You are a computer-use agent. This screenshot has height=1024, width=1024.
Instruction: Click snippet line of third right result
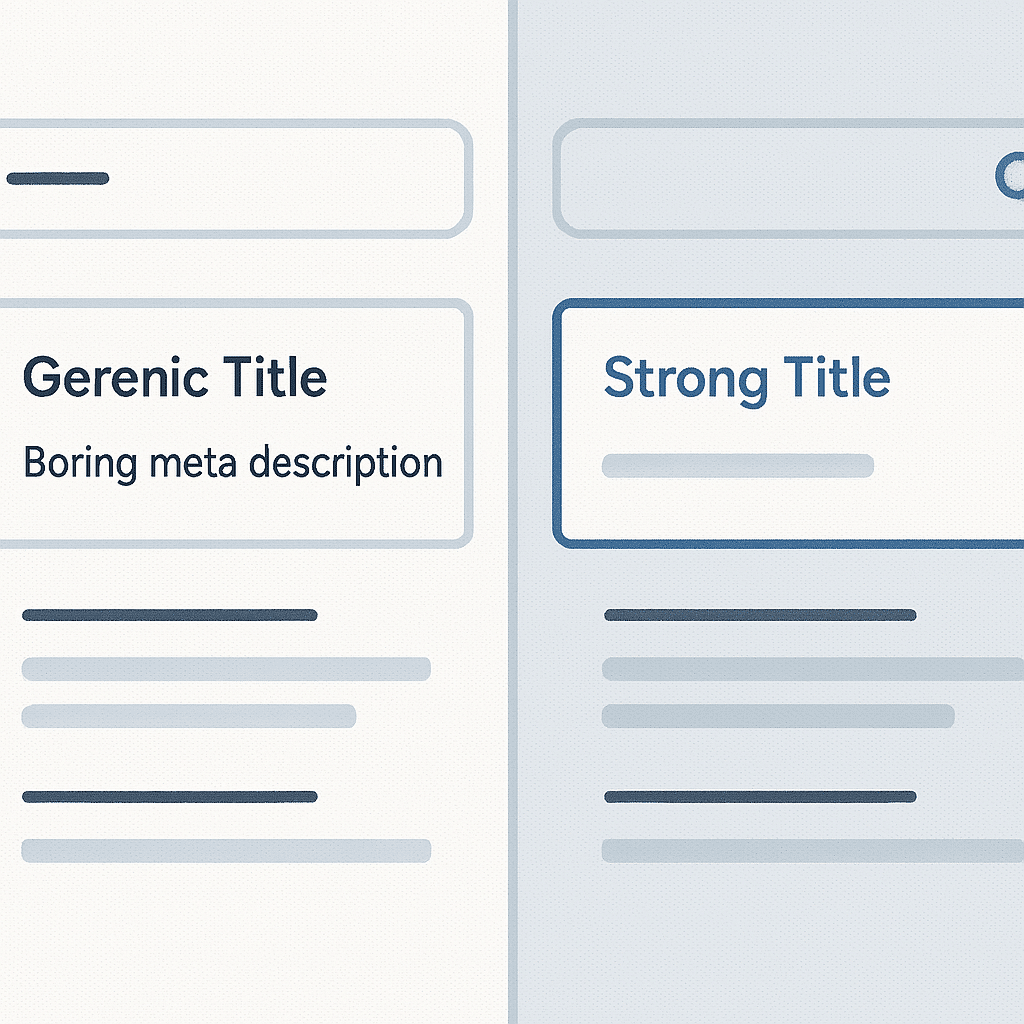812,850
